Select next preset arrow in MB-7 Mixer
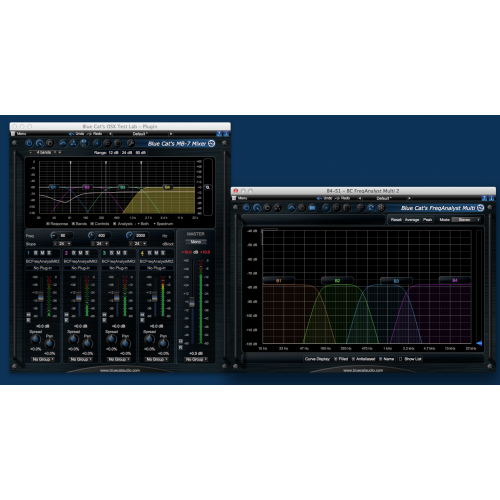Viewport: 500px width, 500px height. click(171, 134)
